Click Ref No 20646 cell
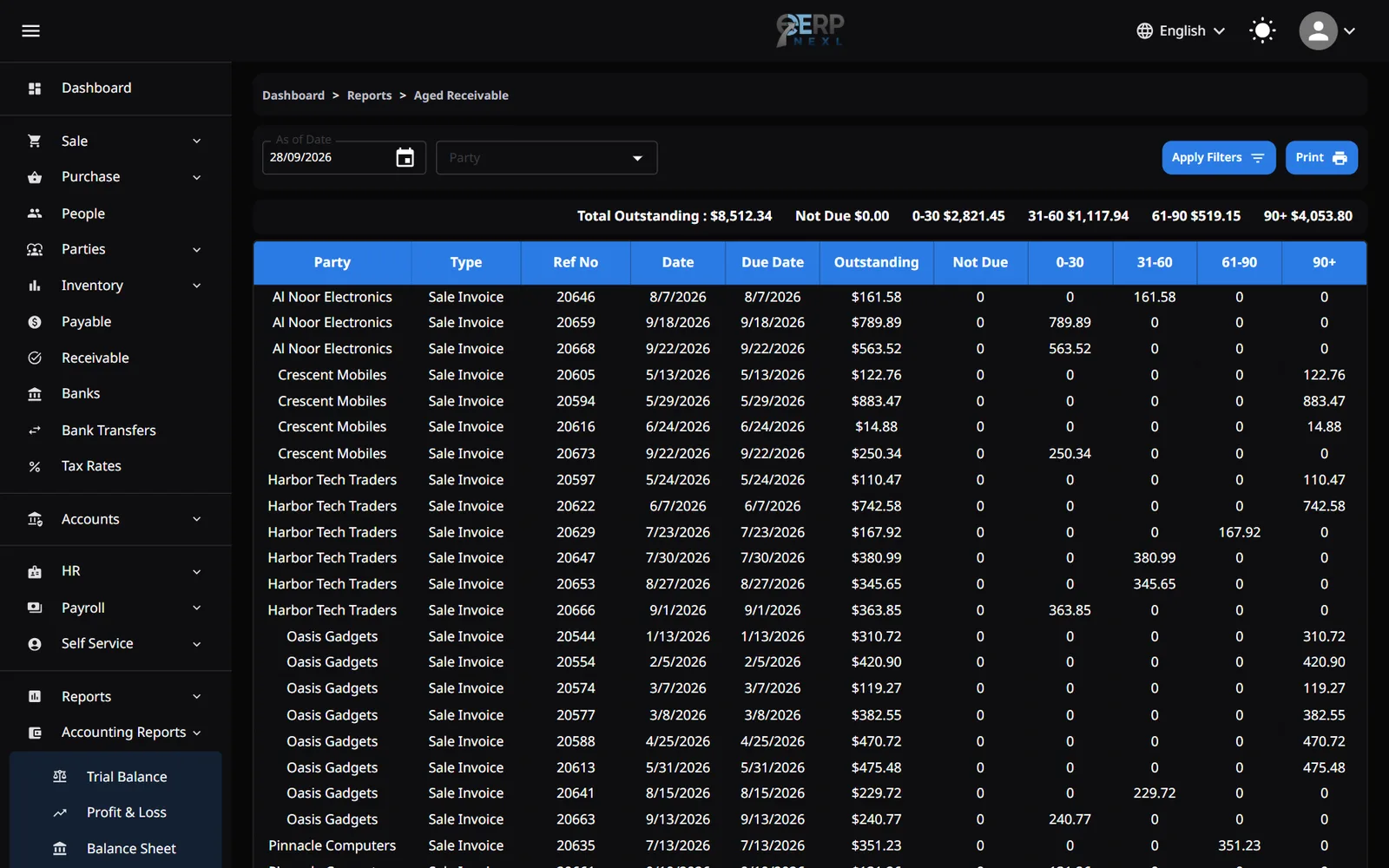Screen dimensions: 1389x868 tap(576, 297)
